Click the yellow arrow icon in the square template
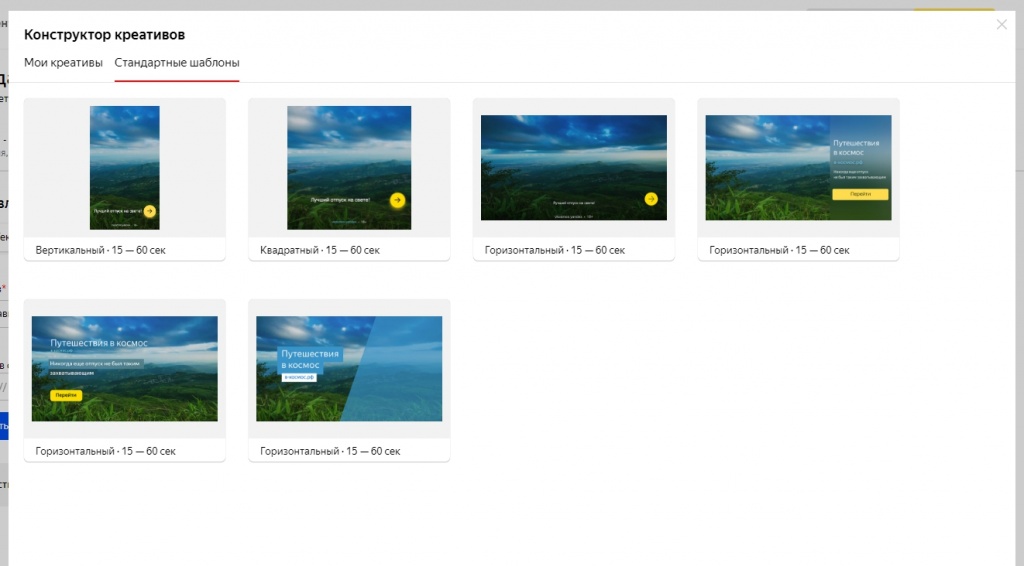Image resolution: width=1024 pixels, height=566 pixels. coord(397,200)
